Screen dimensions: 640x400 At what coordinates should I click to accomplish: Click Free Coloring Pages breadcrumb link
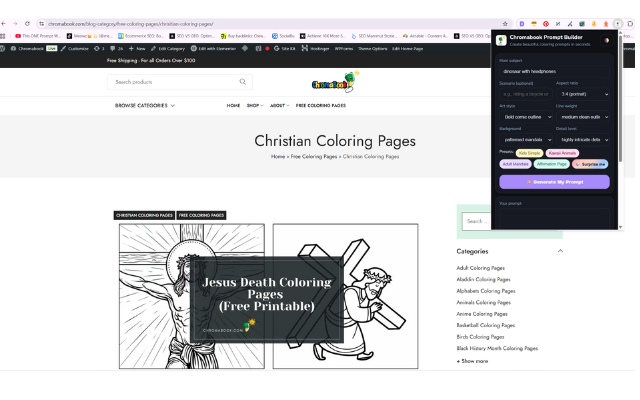314,156
